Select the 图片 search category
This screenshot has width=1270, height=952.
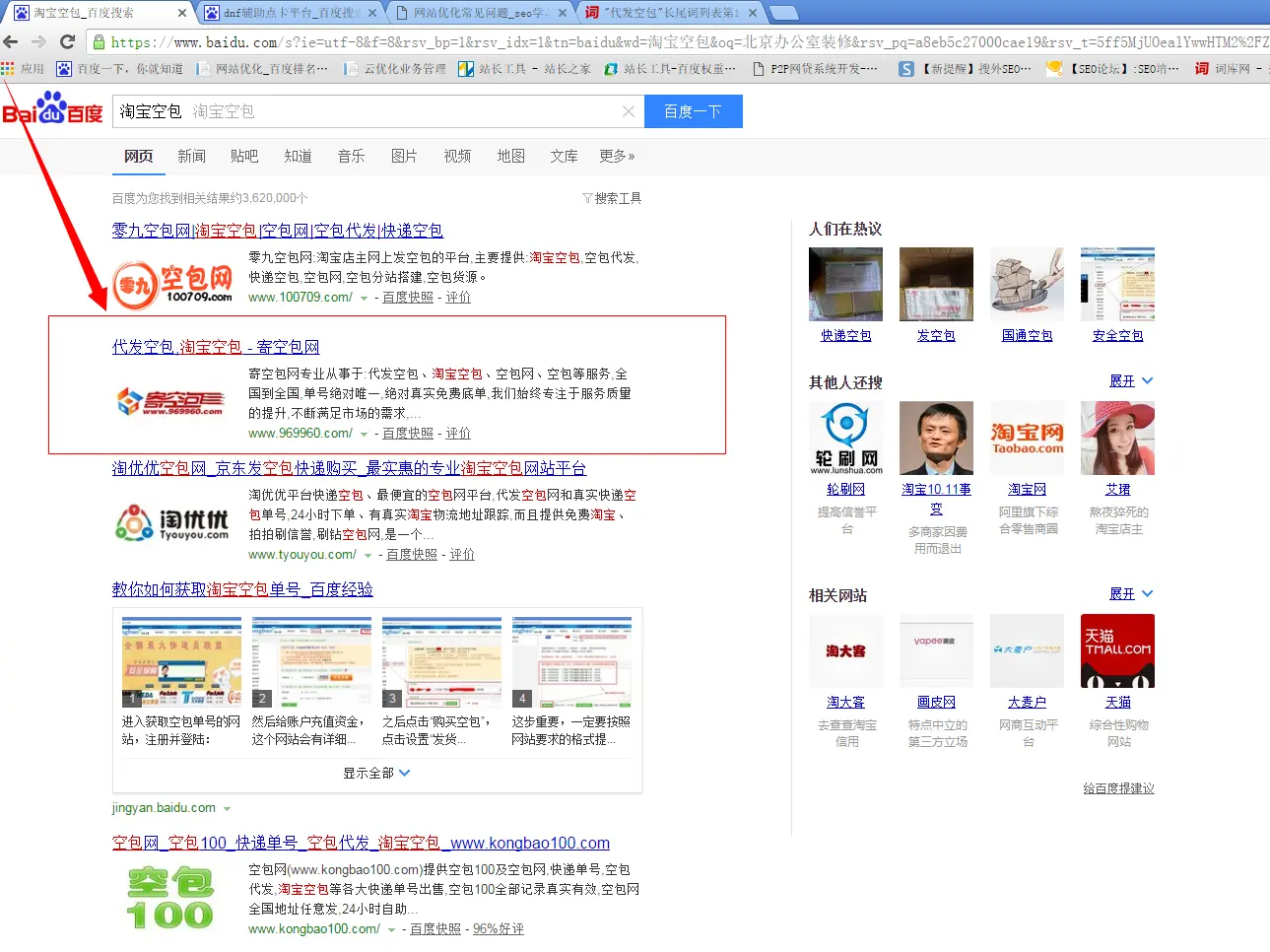[x=404, y=156]
